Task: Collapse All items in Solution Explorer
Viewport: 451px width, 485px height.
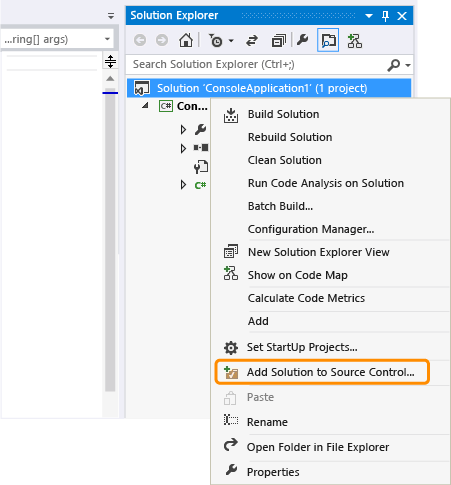Action: point(279,41)
